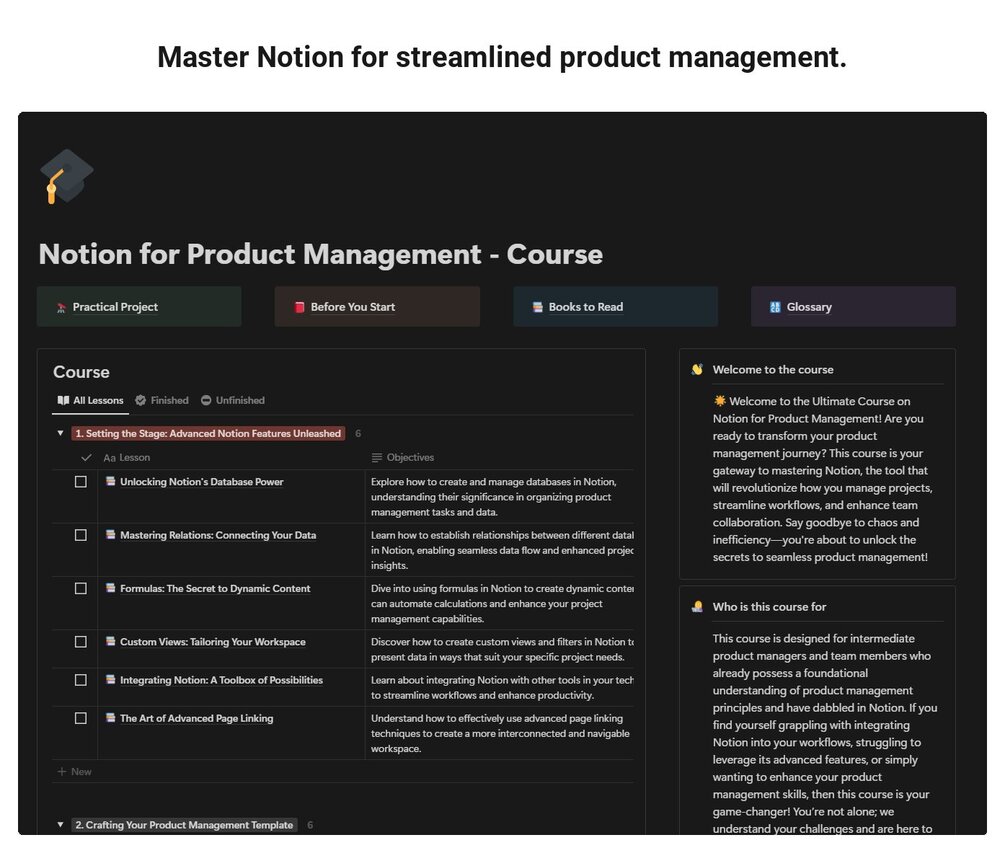The width and height of the screenshot is (1005, 853).
Task: Click objectives cell starting Dive into using formulas
Action: pos(500,603)
